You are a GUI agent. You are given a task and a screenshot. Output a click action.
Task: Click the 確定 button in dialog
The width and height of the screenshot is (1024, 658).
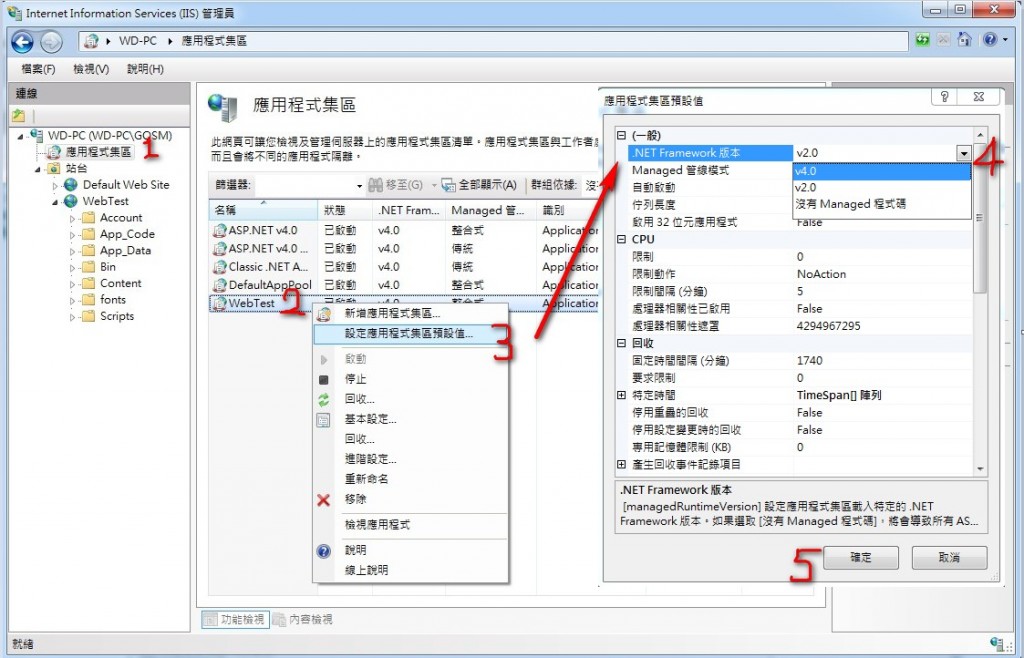[x=861, y=557]
